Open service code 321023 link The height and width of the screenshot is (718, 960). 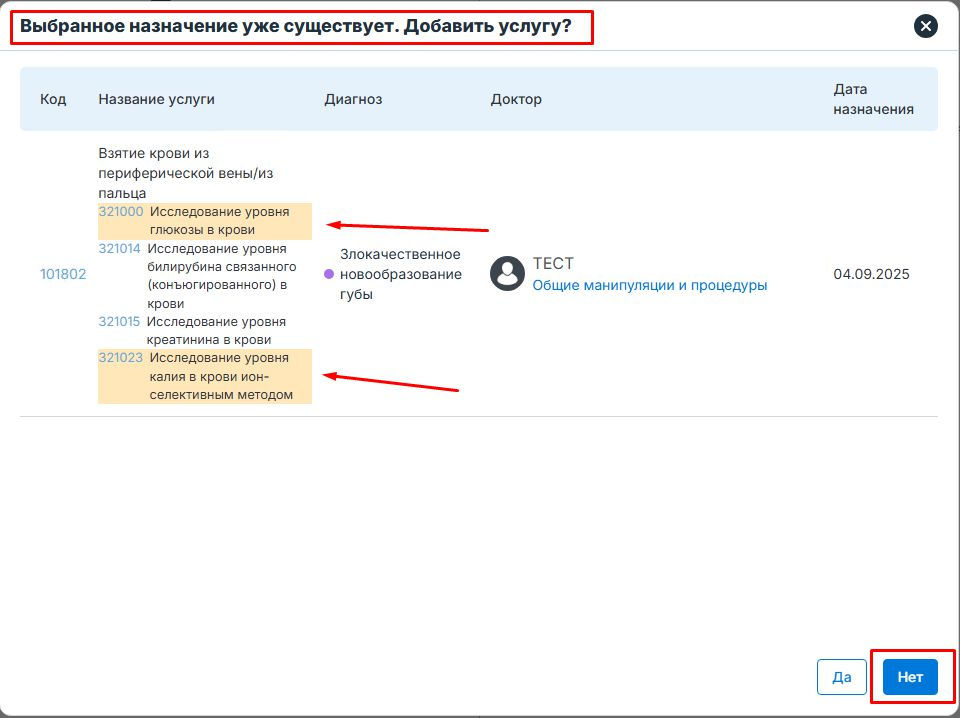point(121,358)
